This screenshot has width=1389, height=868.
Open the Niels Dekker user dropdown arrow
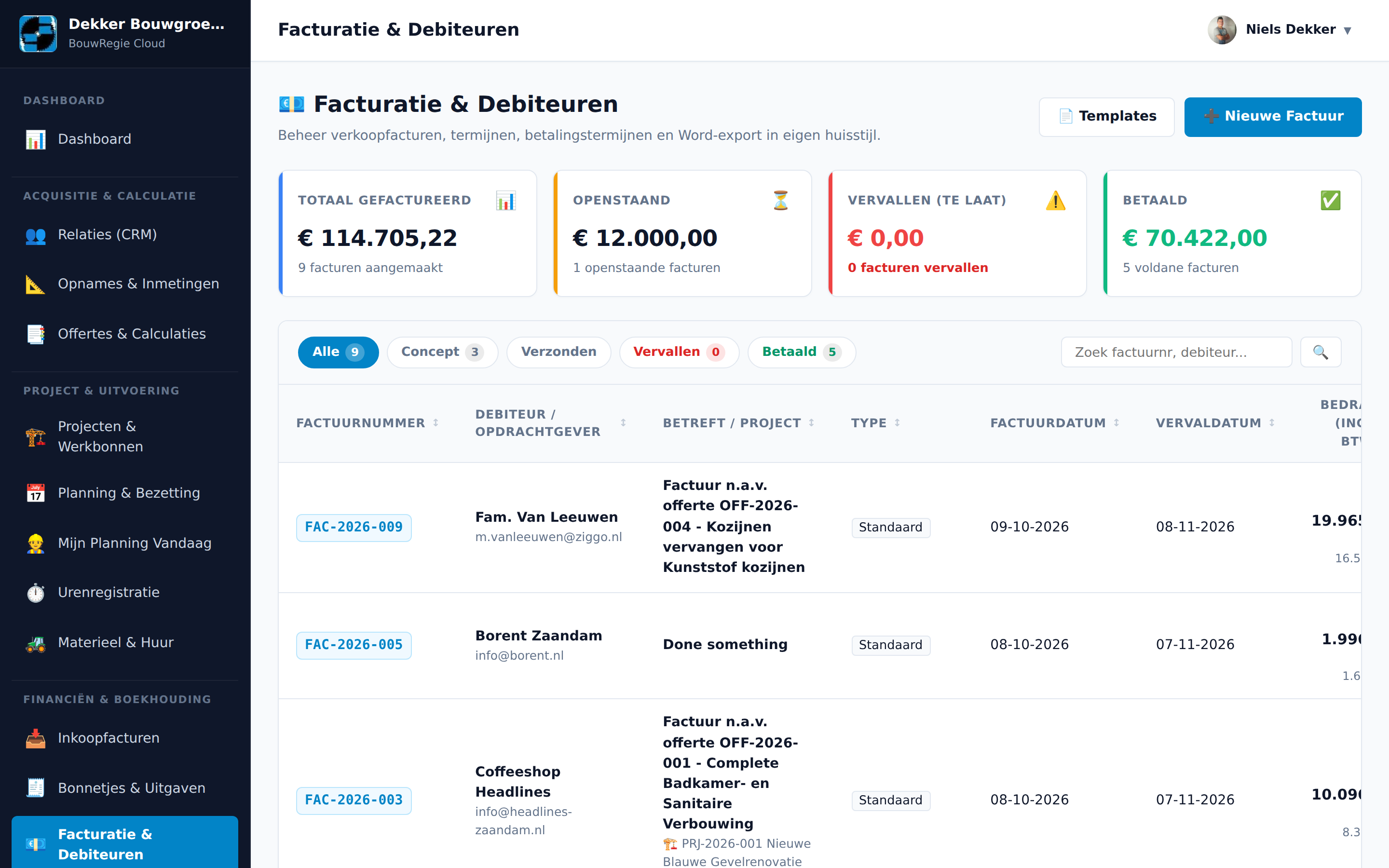coord(1348,30)
